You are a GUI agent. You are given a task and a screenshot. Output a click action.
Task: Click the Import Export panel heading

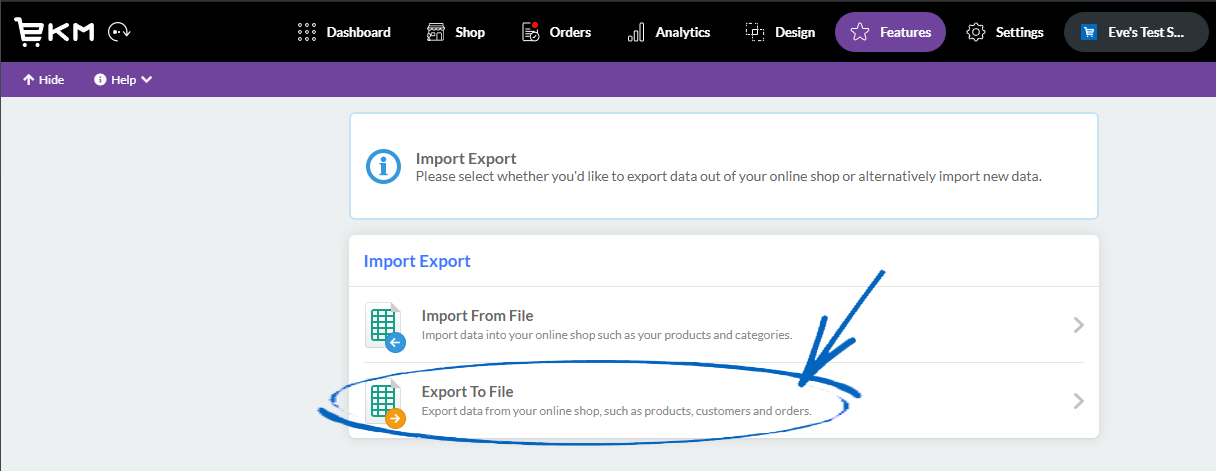pyautogui.click(x=417, y=261)
